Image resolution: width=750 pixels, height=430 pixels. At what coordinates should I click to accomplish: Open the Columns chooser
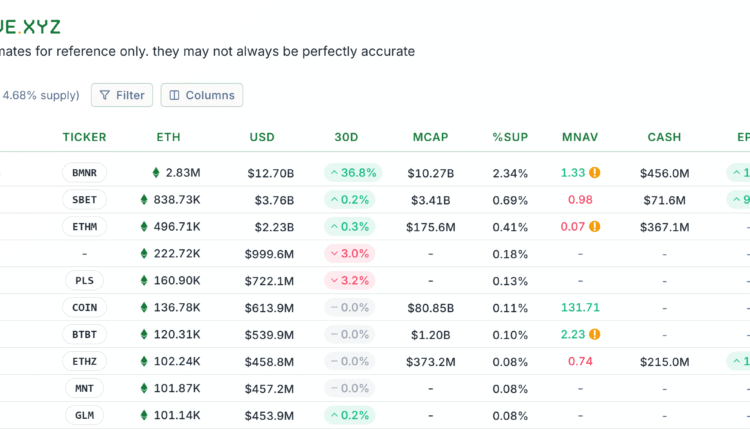(202, 96)
